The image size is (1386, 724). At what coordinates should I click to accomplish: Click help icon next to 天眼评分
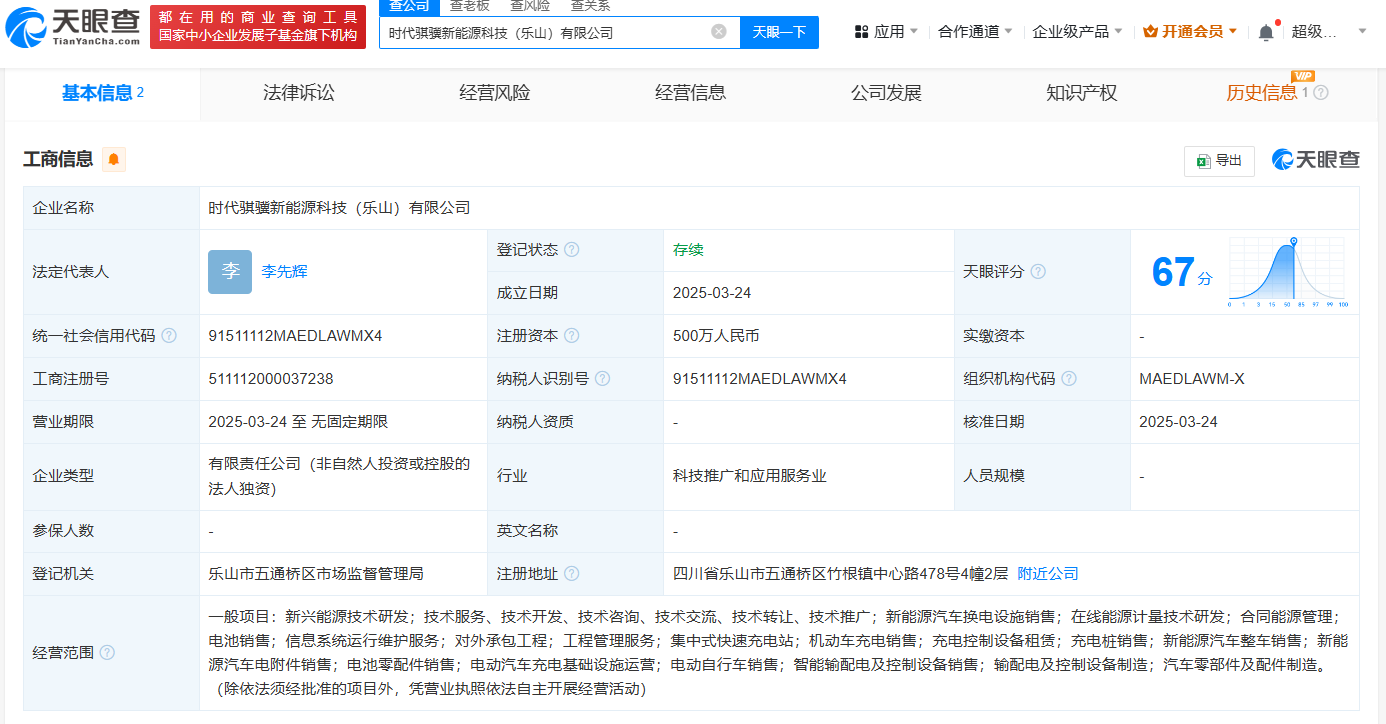point(1038,272)
